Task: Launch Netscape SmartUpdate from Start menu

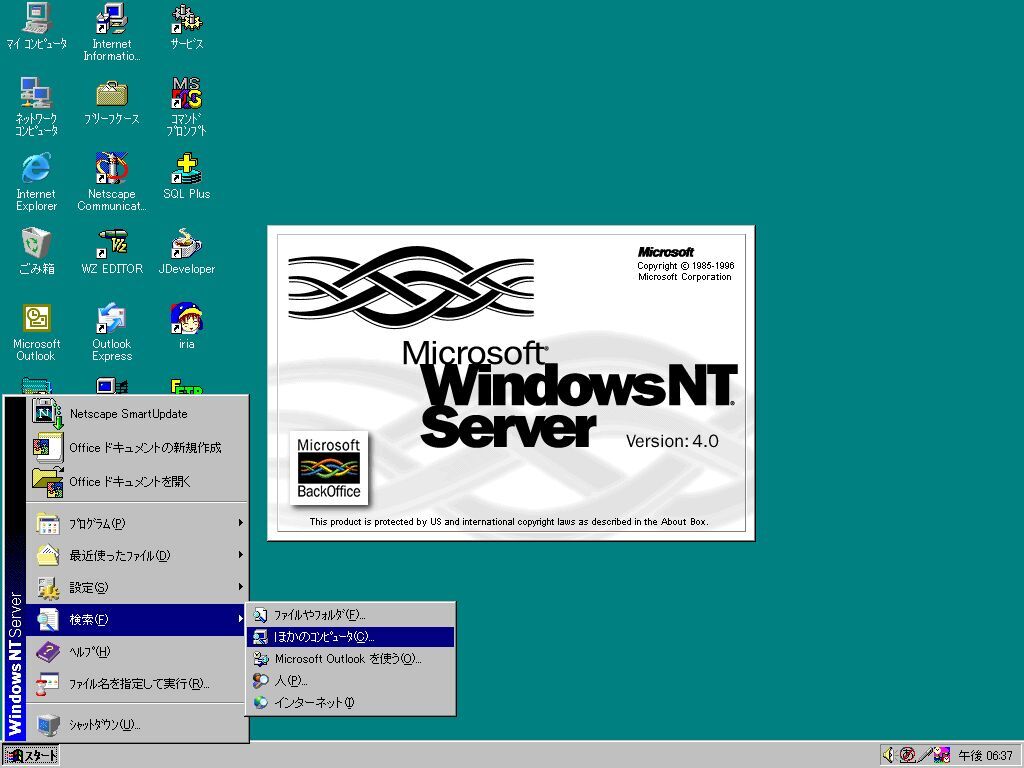Action: click(x=137, y=413)
